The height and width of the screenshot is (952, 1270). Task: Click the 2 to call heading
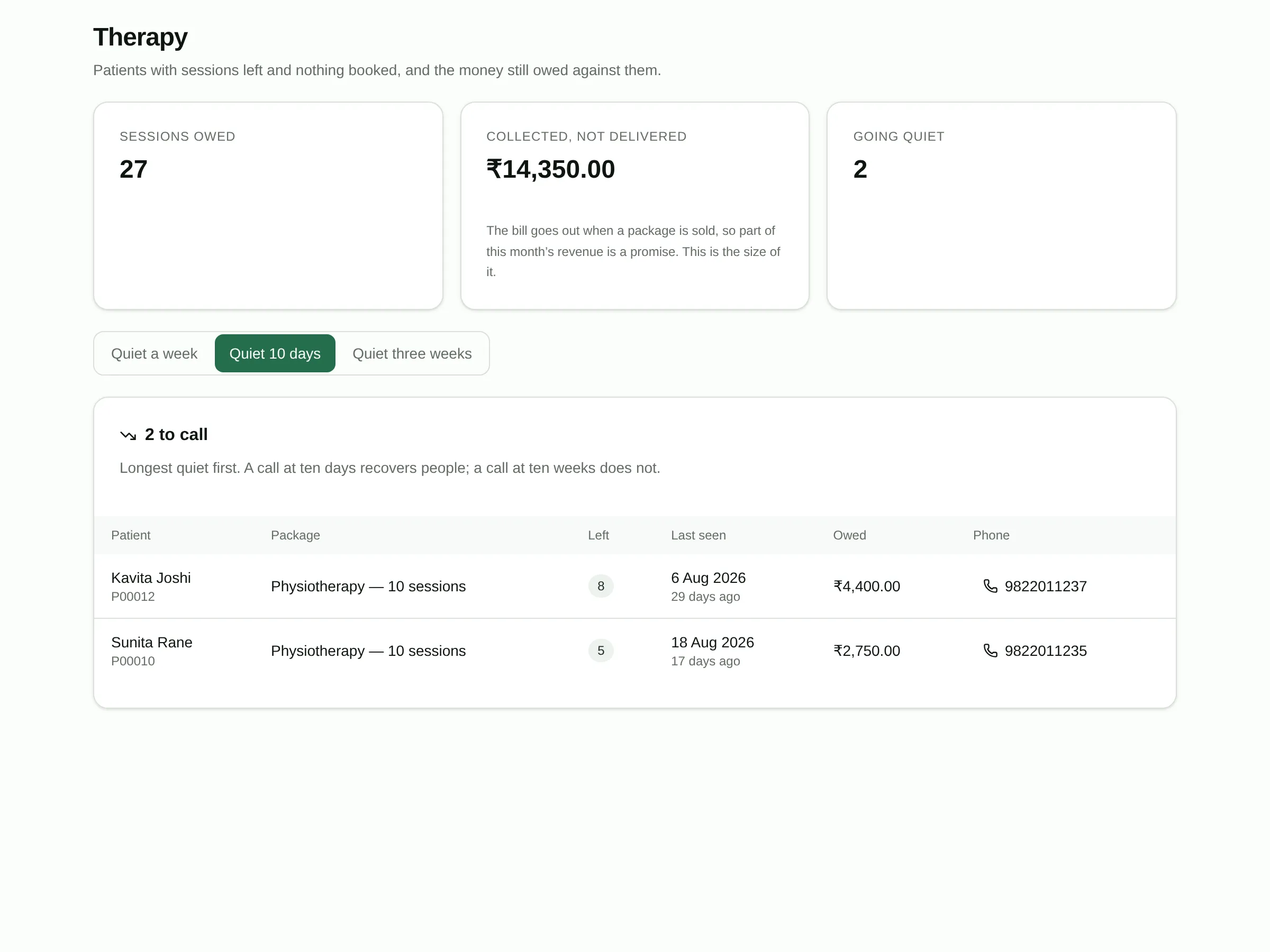(176, 434)
